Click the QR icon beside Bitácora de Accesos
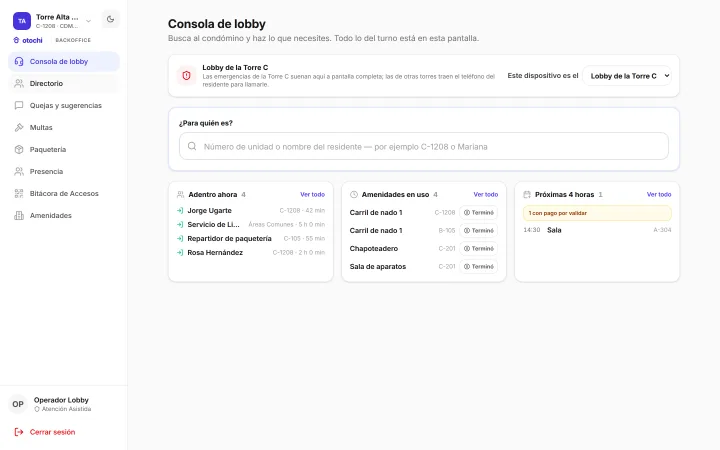Image resolution: width=720 pixels, height=450 pixels. [x=19, y=194]
